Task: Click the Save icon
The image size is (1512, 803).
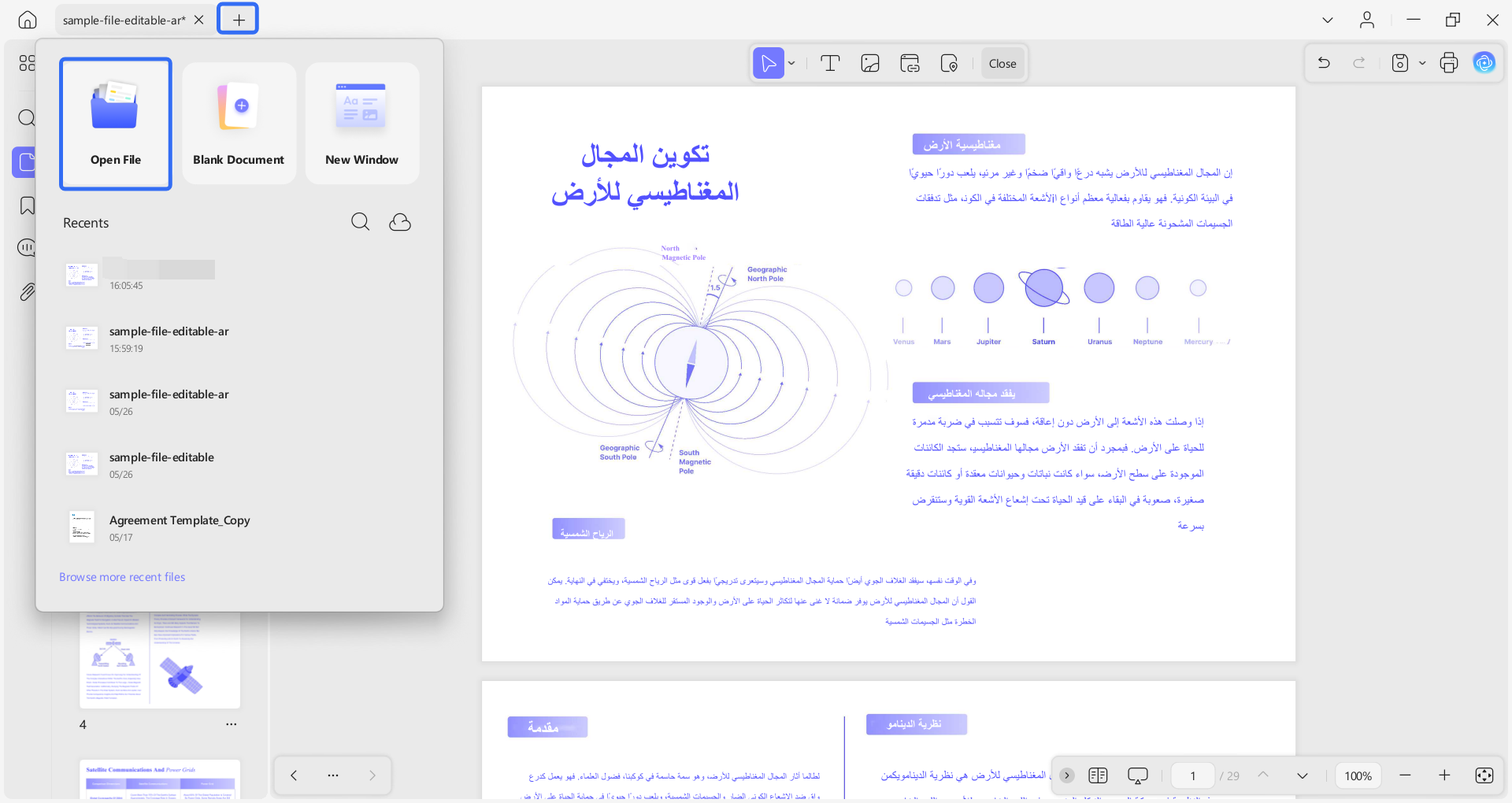Action: [1400, 63]
